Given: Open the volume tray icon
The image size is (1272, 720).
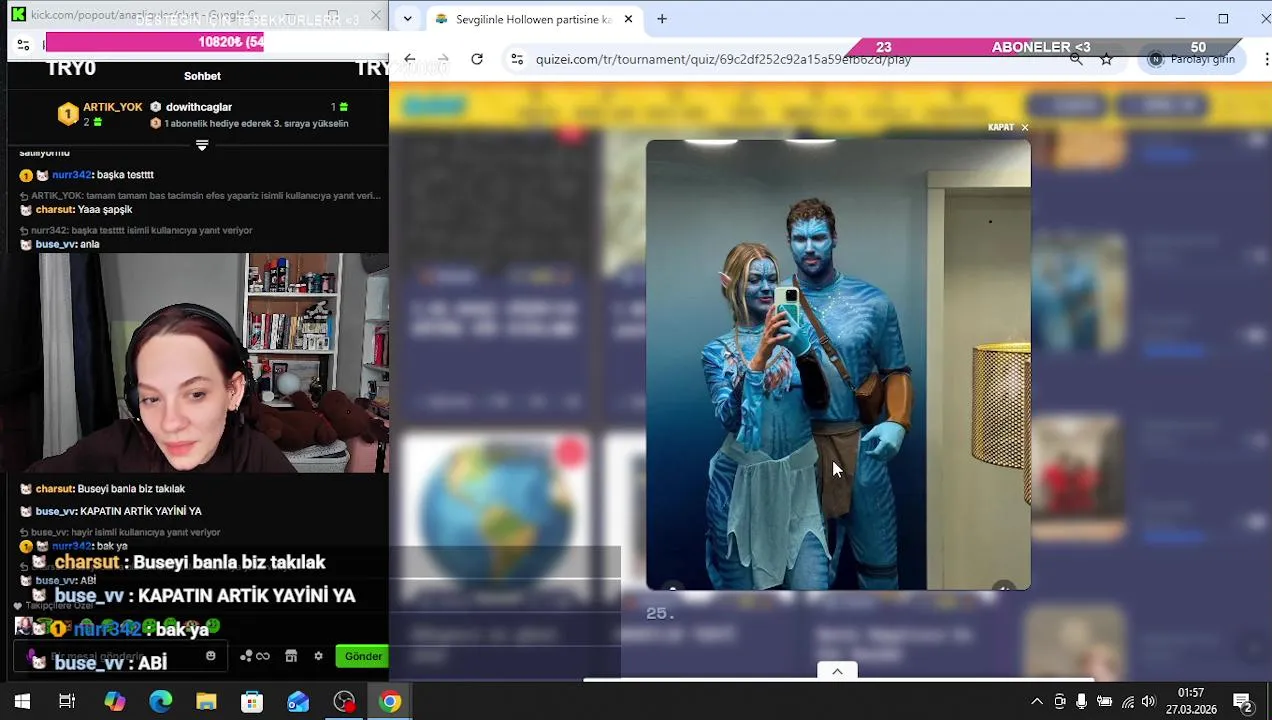Looking at the screenshot, I should (x=1149, y=702).
